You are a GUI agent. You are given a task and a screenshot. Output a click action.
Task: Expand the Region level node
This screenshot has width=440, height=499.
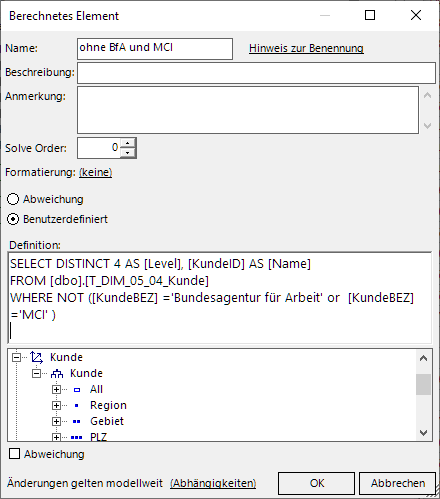(56, 406)
